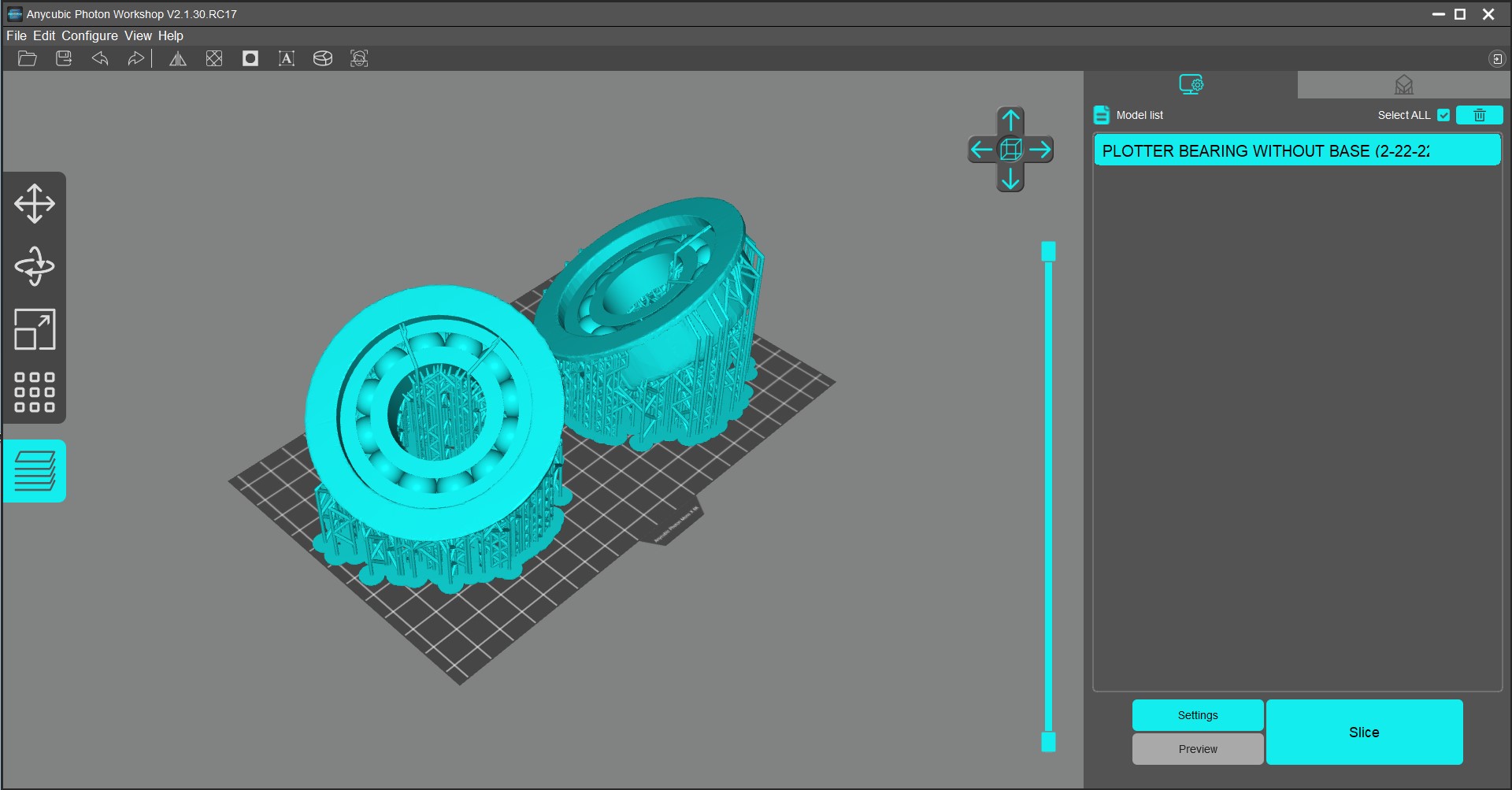1512x790 pixels.
Task: Click the face scan toolbar icon
Action: click(359, 58)
